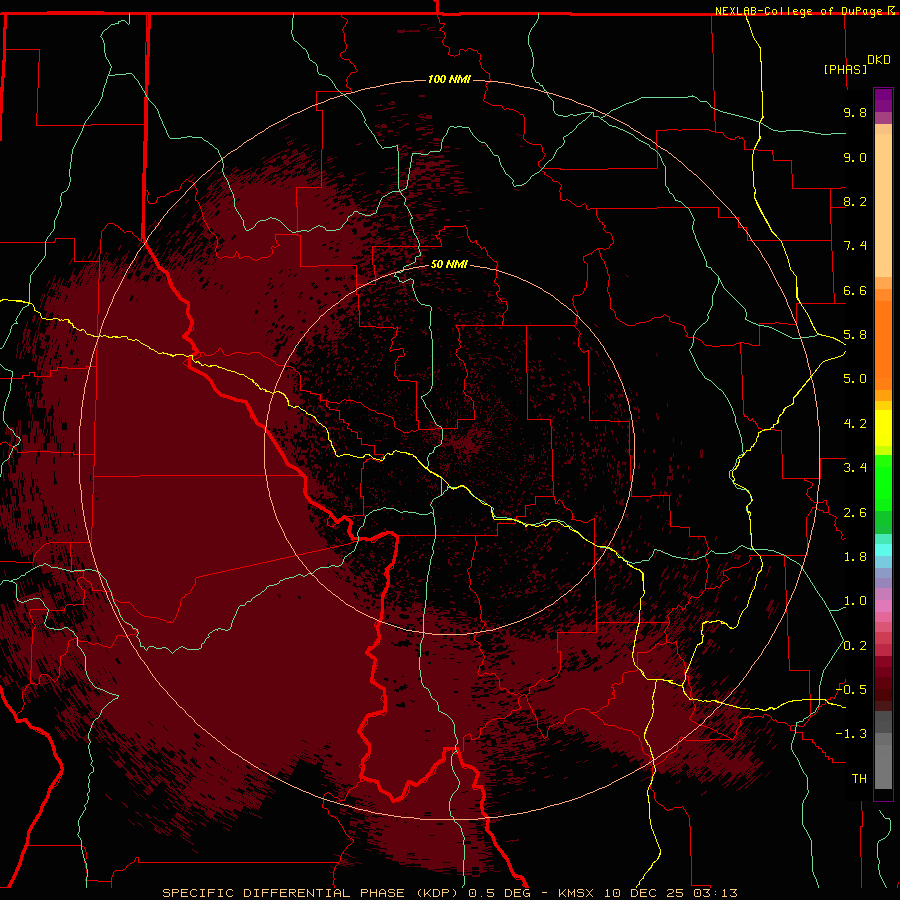
Task: Click the 4.2 legend value
Action: [x=855, y=424]
